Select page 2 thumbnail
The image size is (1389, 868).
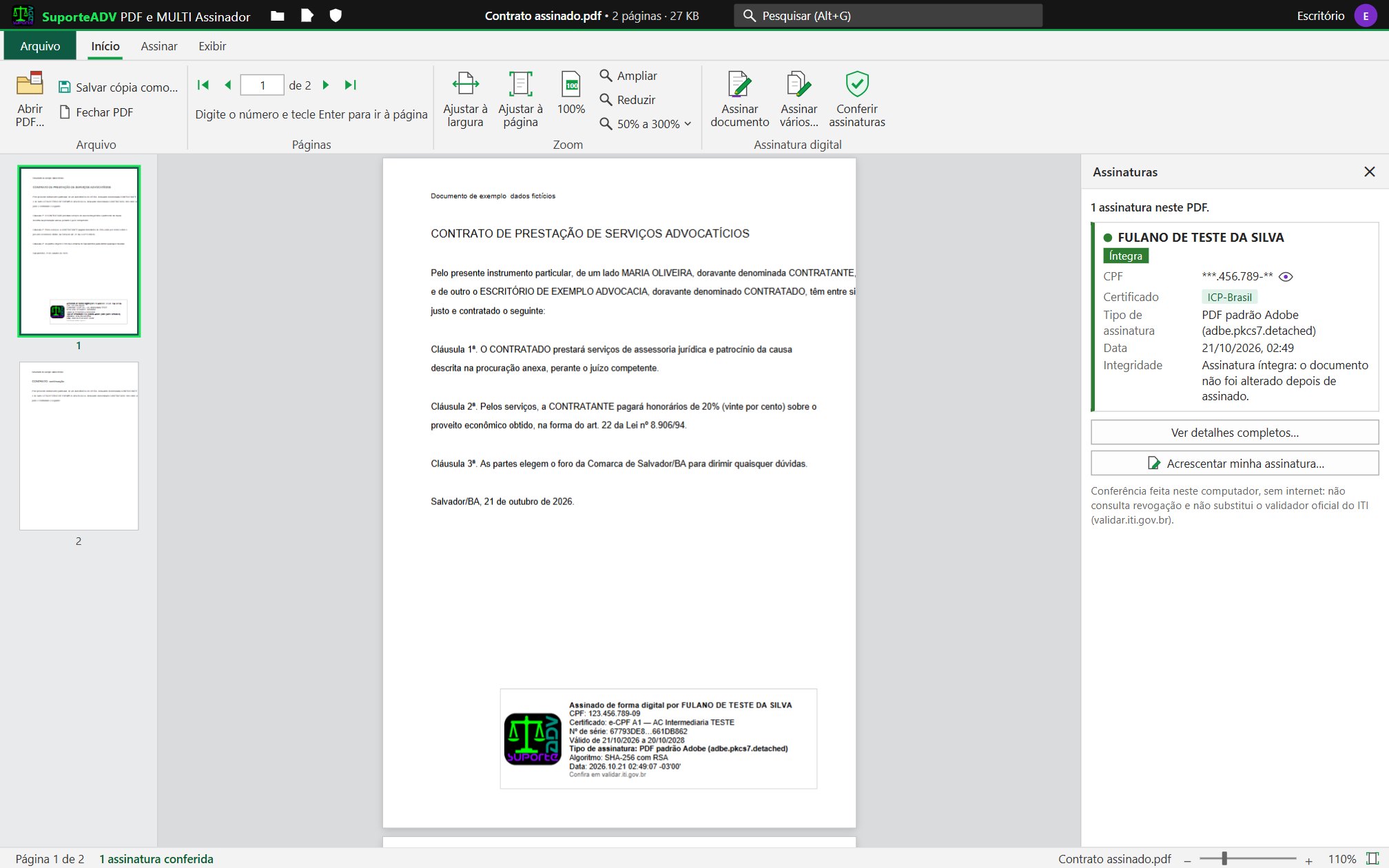click(x=79, y=446)
